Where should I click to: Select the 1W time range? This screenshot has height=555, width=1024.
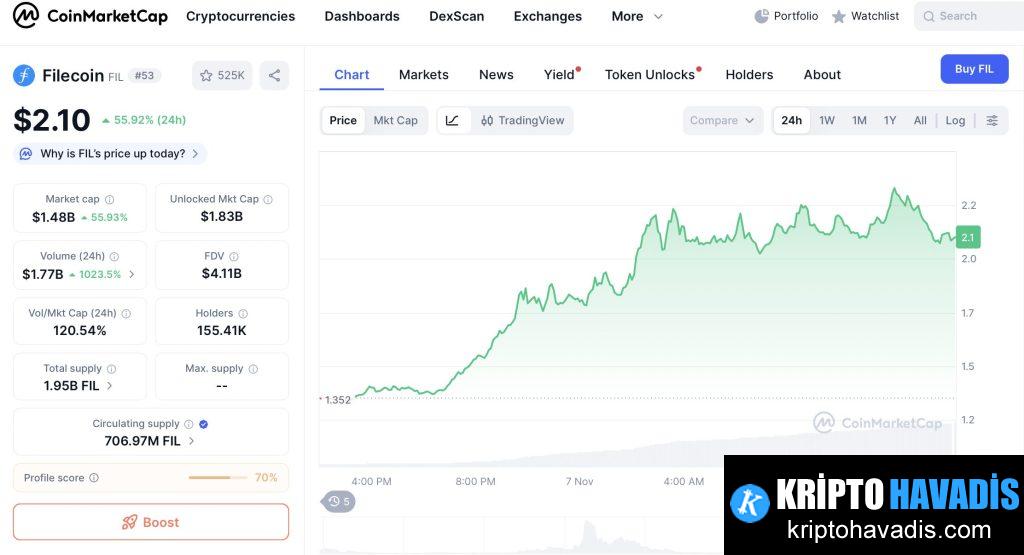(x=827, y=120)
